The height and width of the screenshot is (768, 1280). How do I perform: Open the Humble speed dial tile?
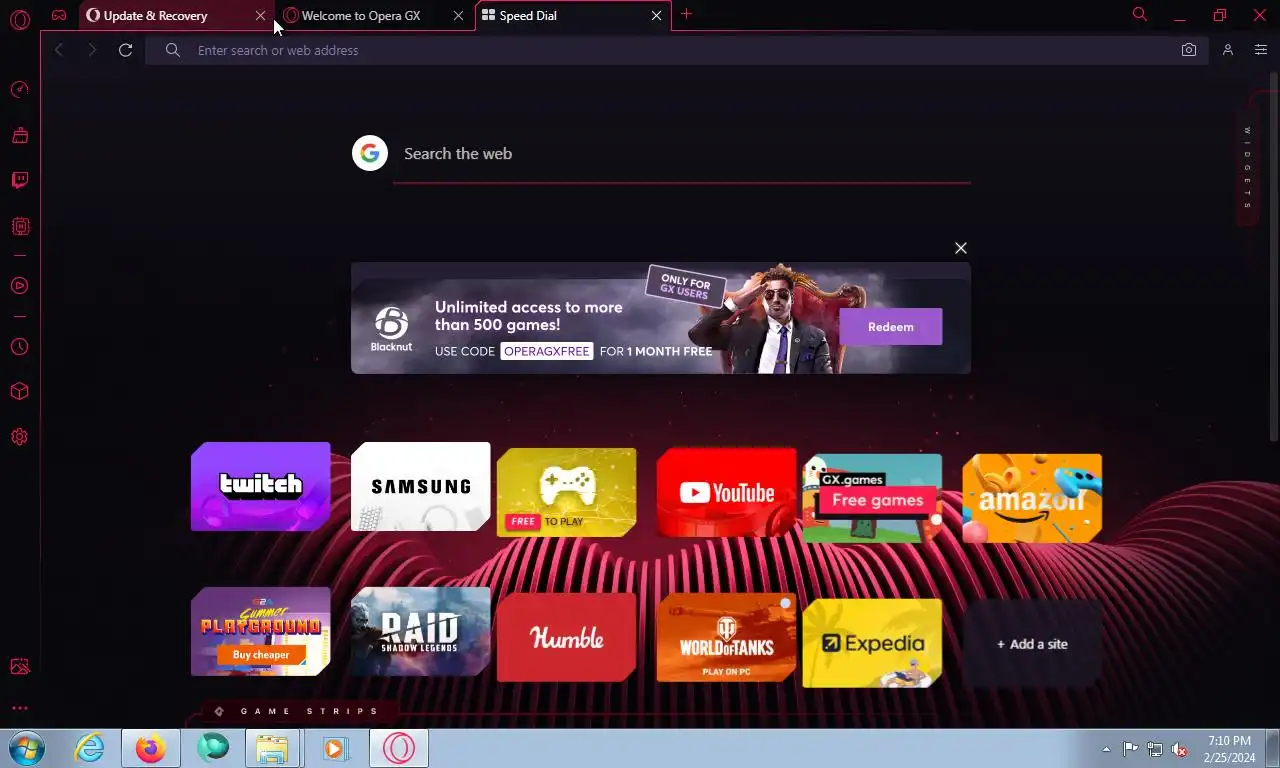coord(566,638)
